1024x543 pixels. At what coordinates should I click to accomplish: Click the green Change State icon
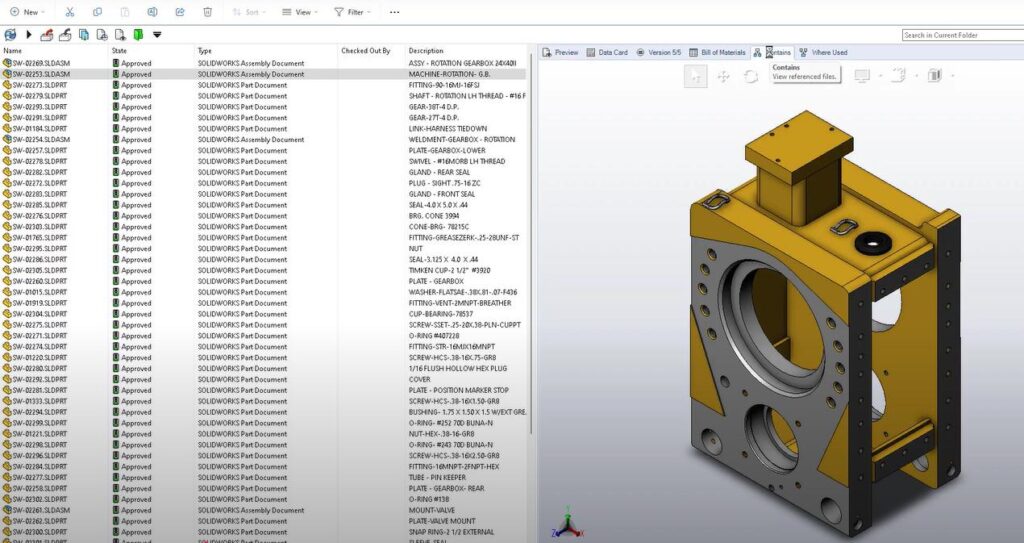(137, 35)
